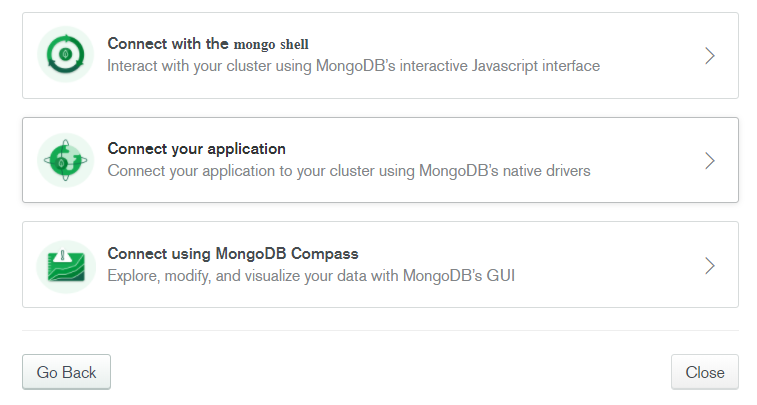Expand the mongo shell option chevron
This screenshot has height=405, width=757.
click(x=709, y=56)
